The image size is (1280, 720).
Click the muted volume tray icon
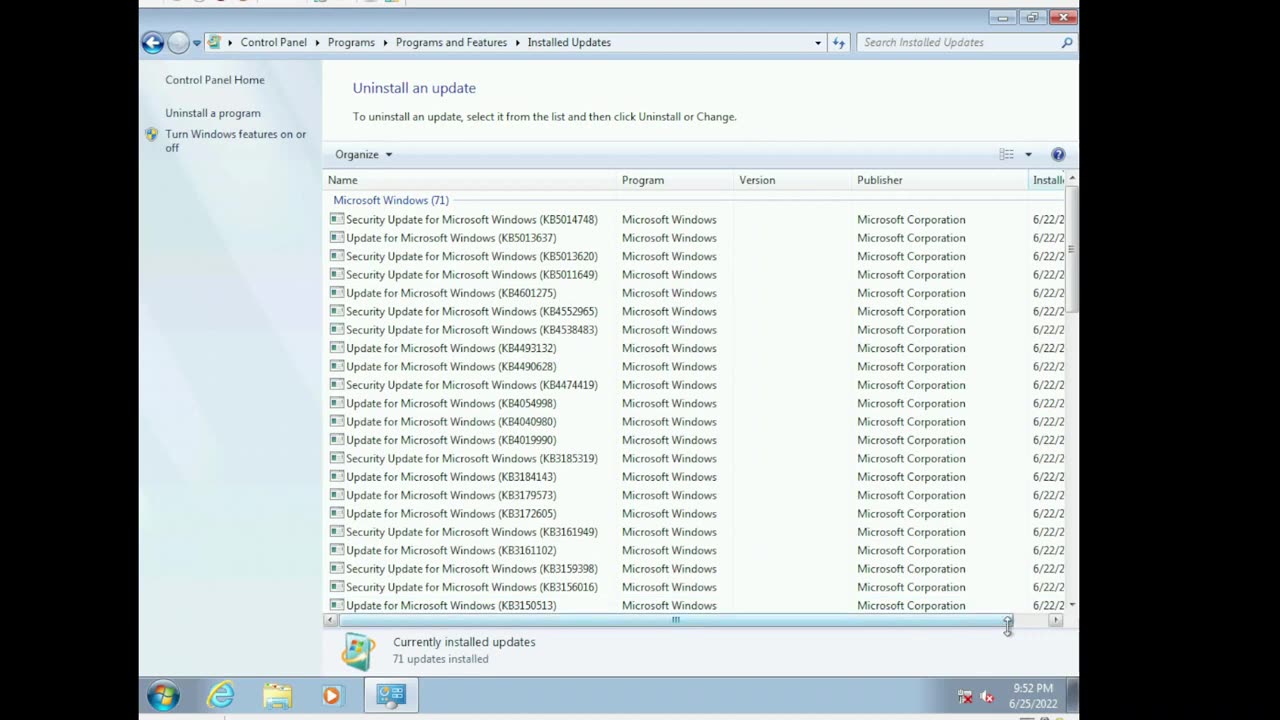(987, 697)
